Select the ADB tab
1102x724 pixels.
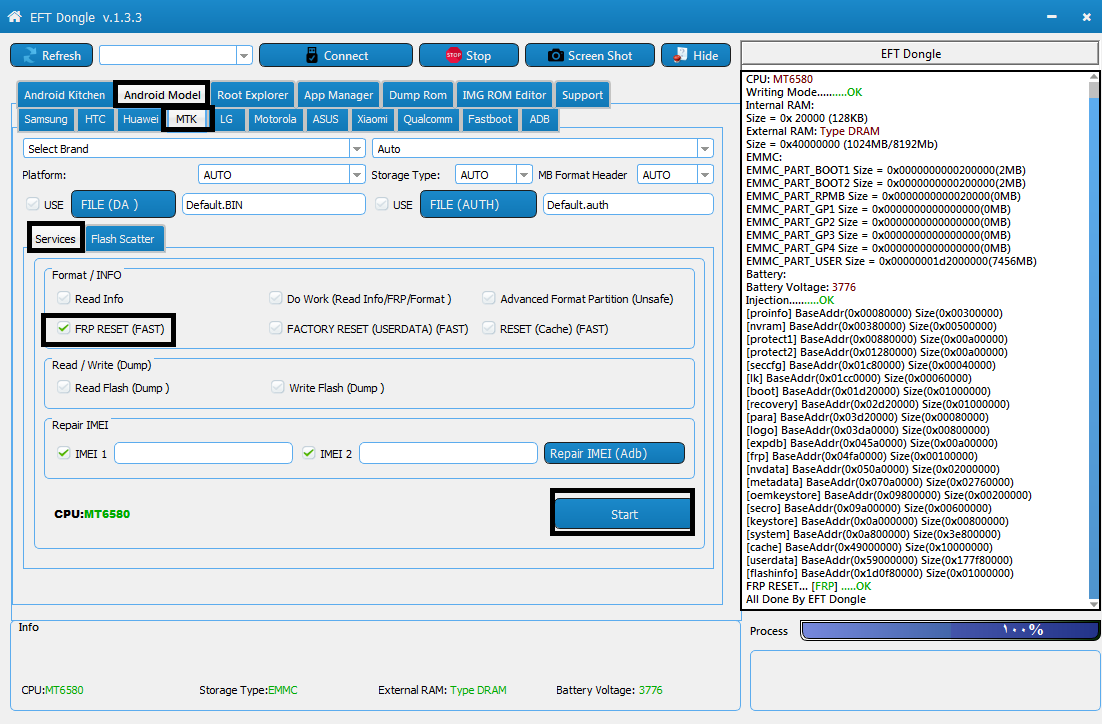pyautogui.click(x=539, y=119)
